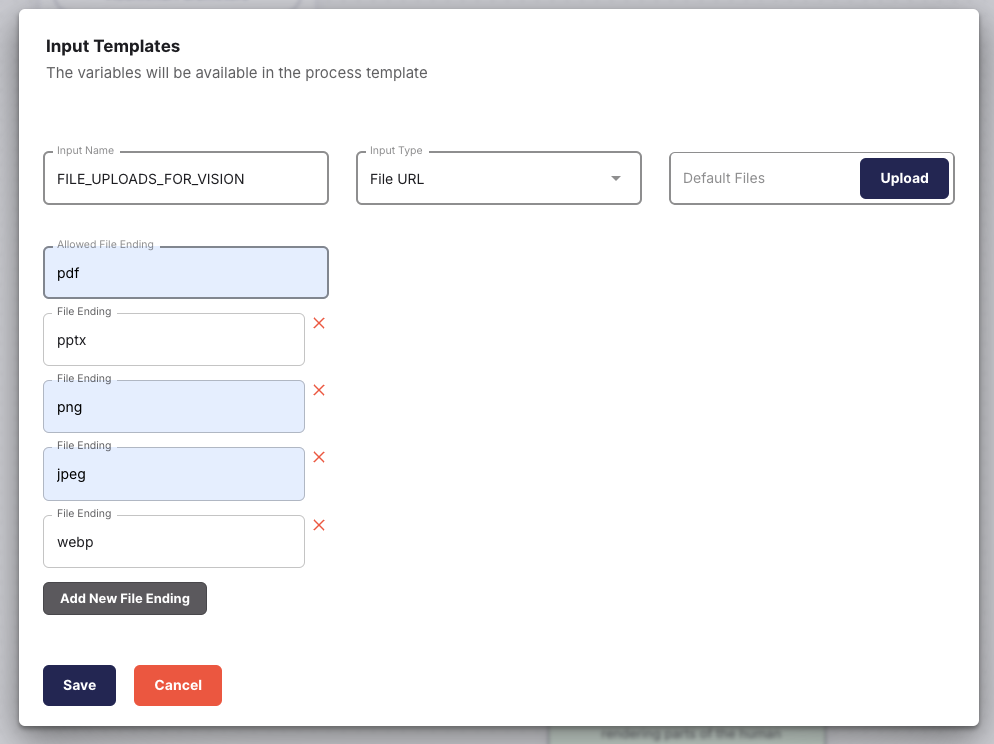
Task: Edit the png File Ending field
Action: (174, 407)
